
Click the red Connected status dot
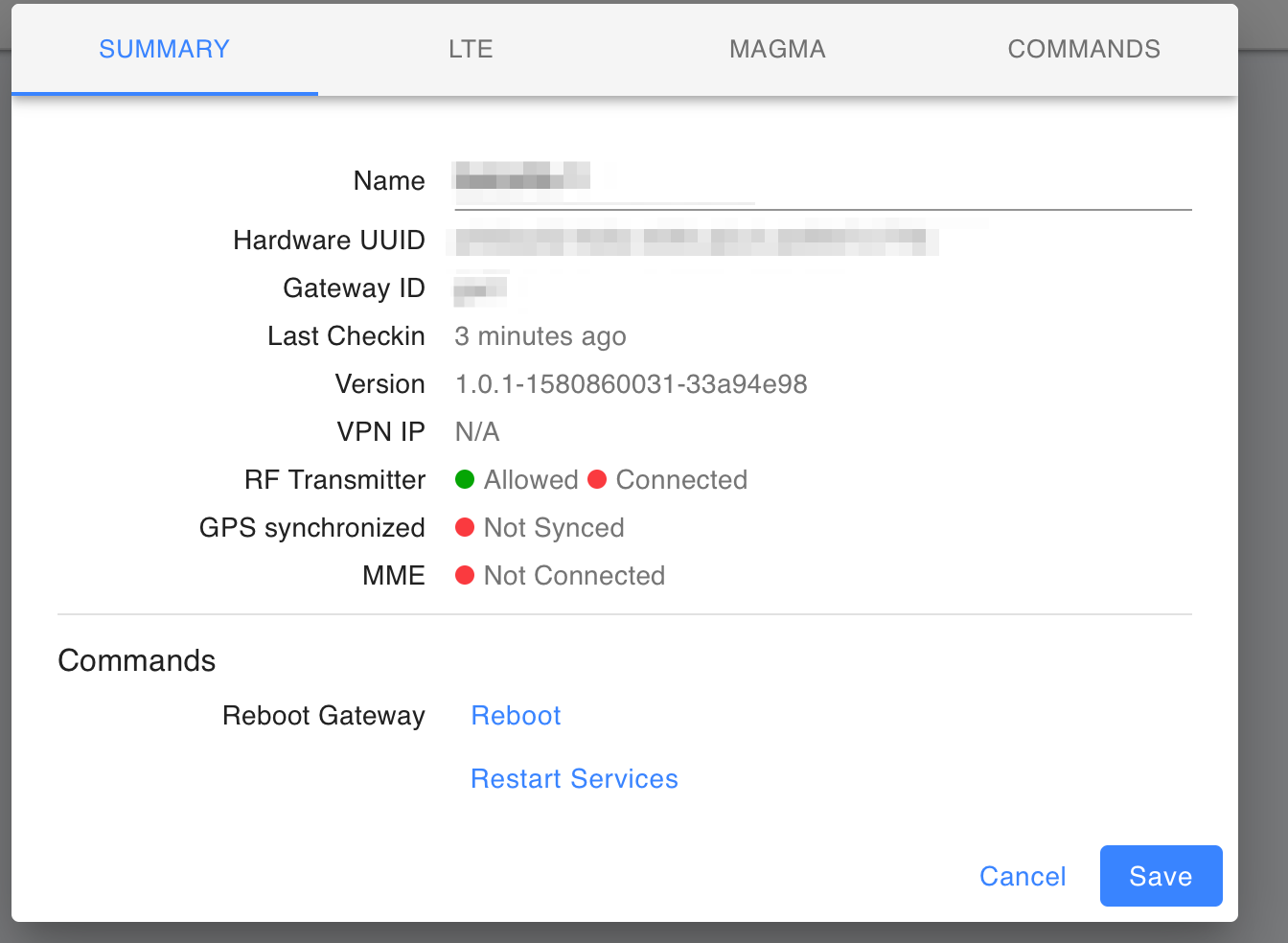598,479
